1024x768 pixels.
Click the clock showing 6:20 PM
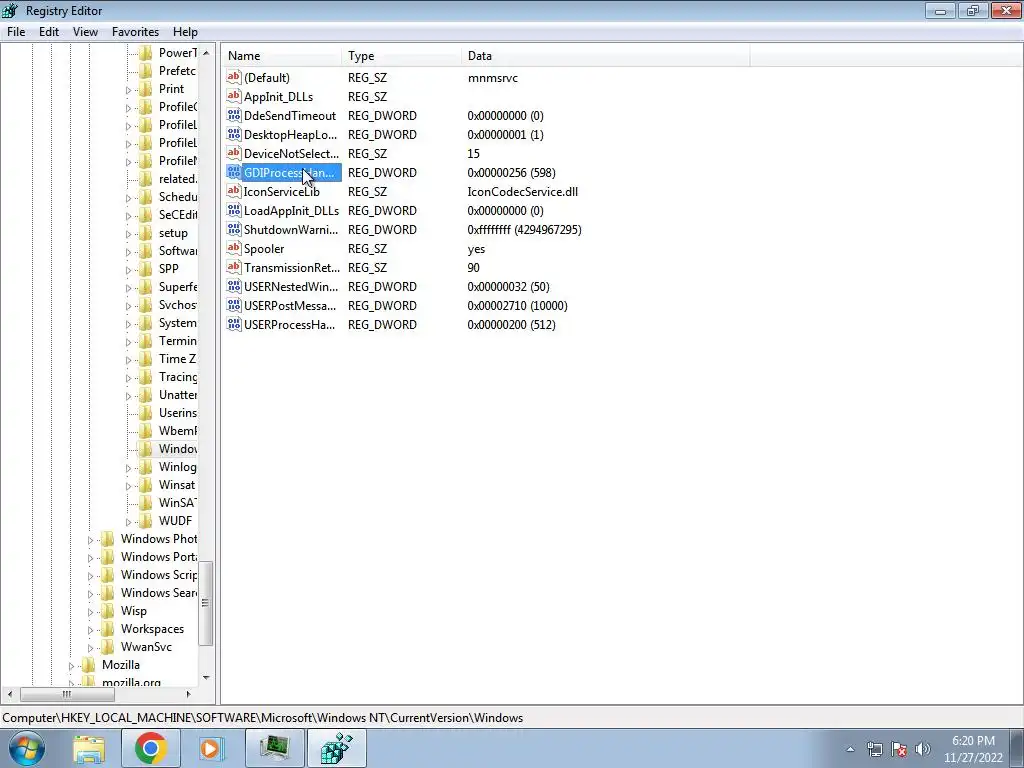pos(973,749)
